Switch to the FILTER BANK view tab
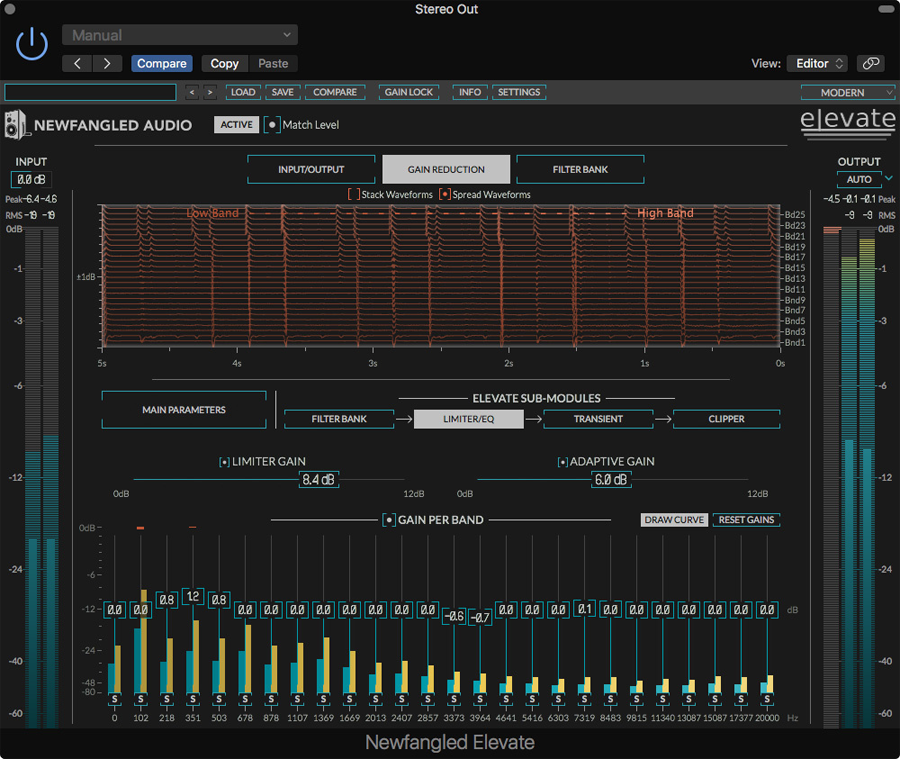This screenshot has height=759, width=900. (x=580, y=169)
